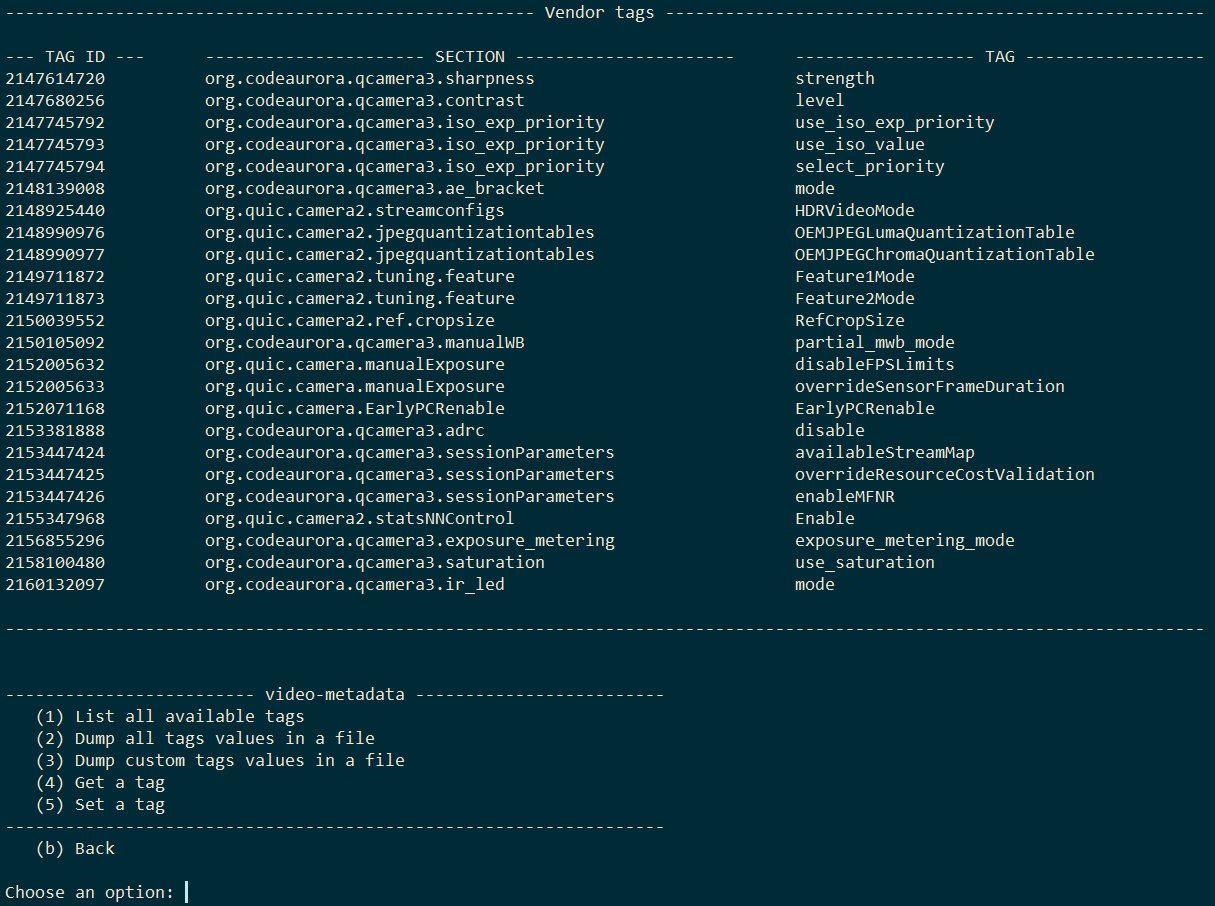Screen dimensions: 1215x906
Task: Click the 'disable' tag name
Action: tap(830, 430)
